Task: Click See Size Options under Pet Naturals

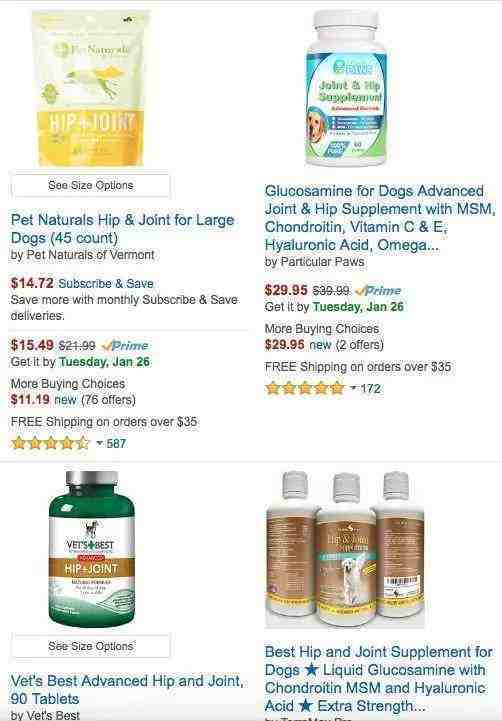Action: coord(91,185)
